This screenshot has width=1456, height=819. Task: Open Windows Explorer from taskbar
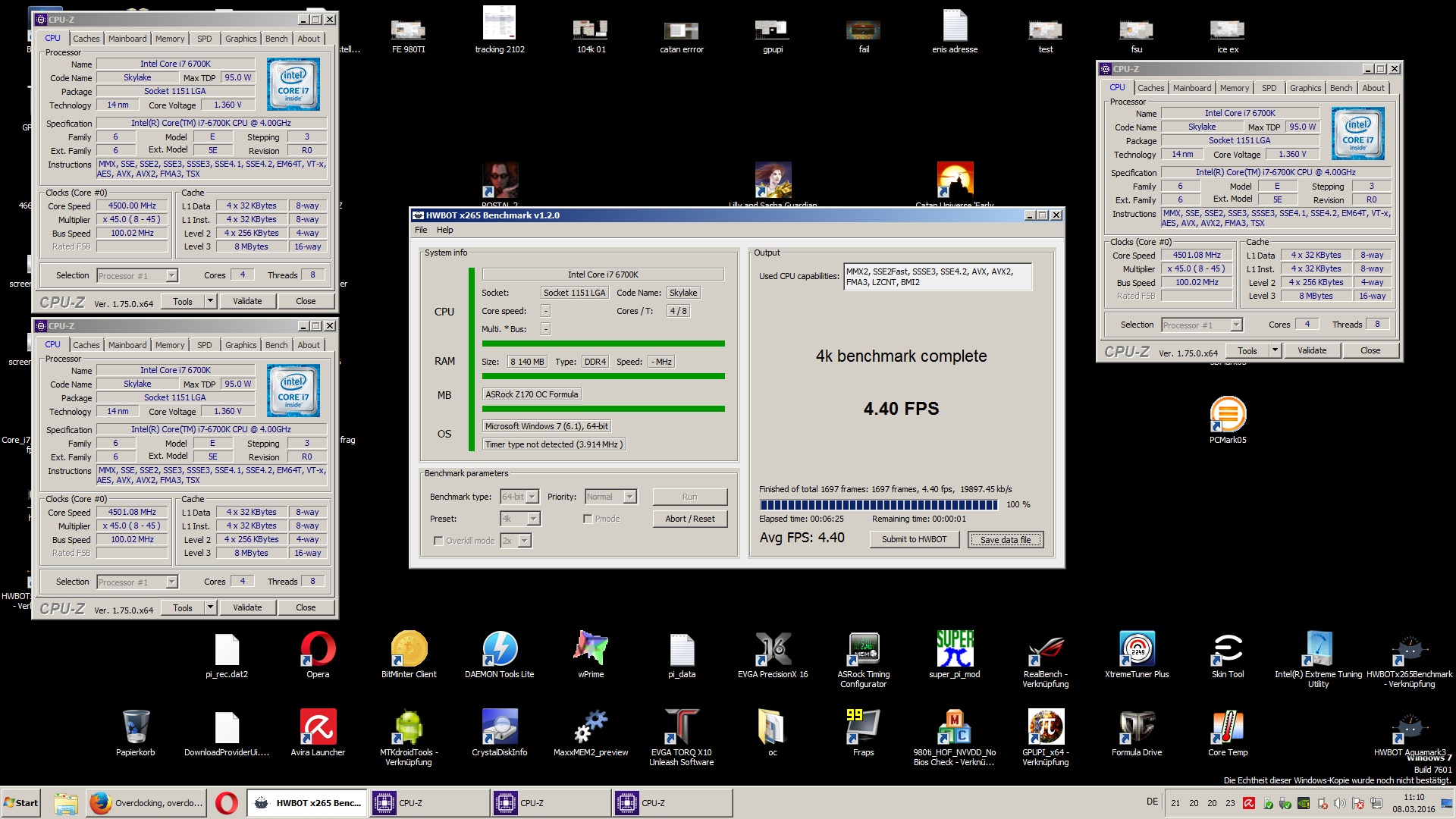click(x=65, y=803)
